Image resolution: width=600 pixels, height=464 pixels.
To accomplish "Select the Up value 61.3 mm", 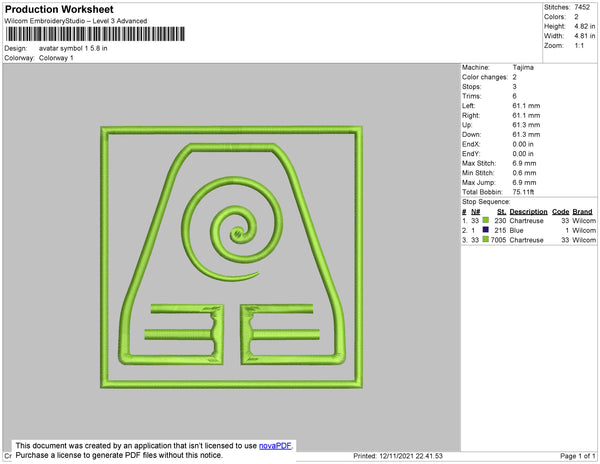I will click(x=526, y=125).
